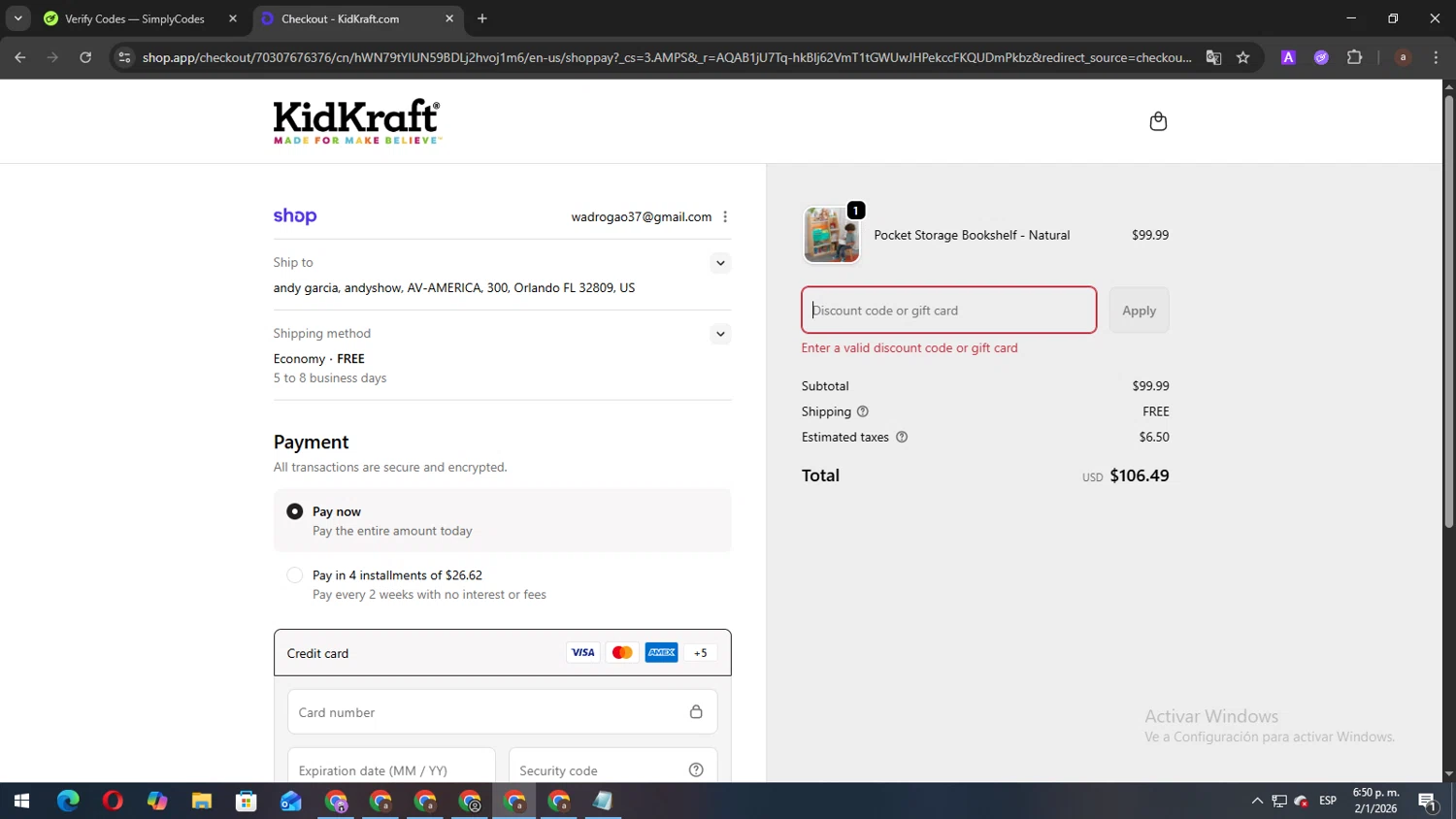The height and width of the screenshot is (819, 1456).
Task: Open notifications center in taskbar
Action: click(1428, 802)
